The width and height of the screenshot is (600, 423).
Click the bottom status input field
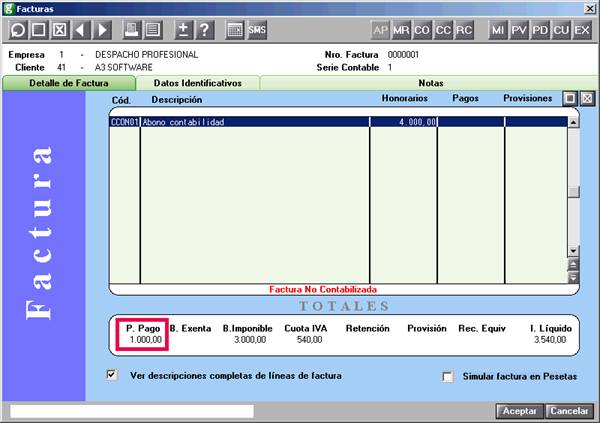(x=132, y=412)
